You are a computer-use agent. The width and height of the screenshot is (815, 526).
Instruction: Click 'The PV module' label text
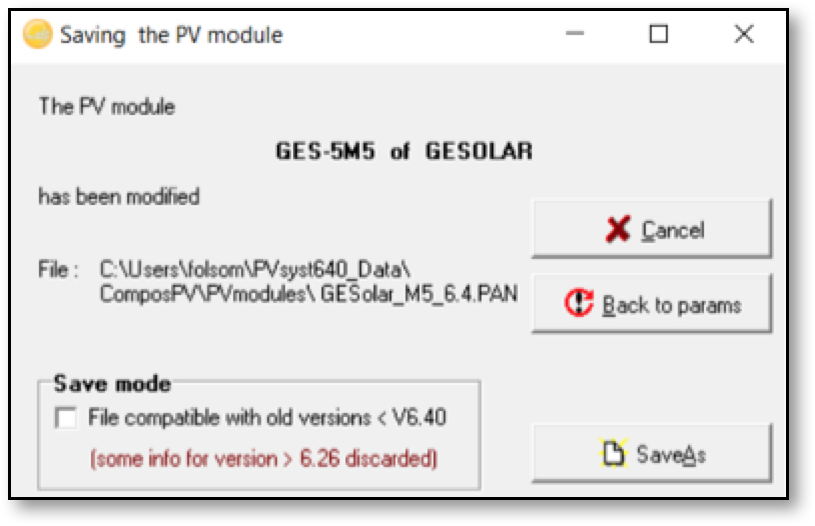[107, 107]
